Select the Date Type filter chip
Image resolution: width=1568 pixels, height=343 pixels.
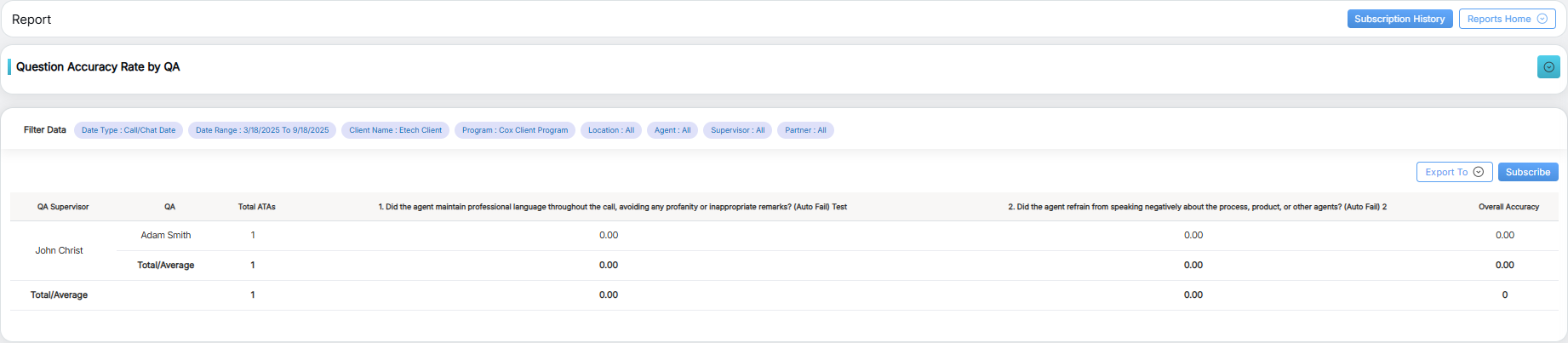[129, 130]
